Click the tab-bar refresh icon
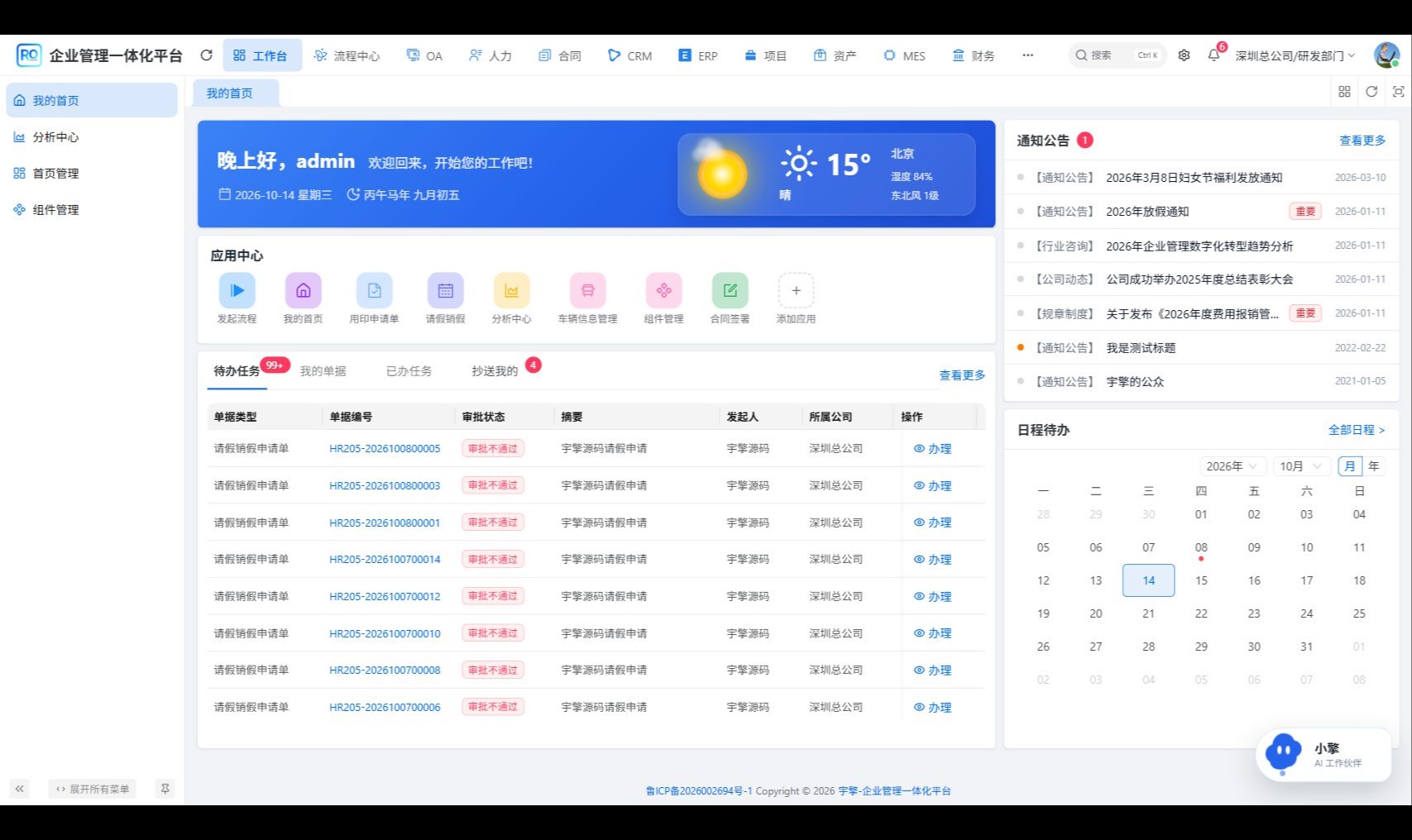Image resolution: width=1412 pixels, height=840 pixels. (x=1371, y=92)
